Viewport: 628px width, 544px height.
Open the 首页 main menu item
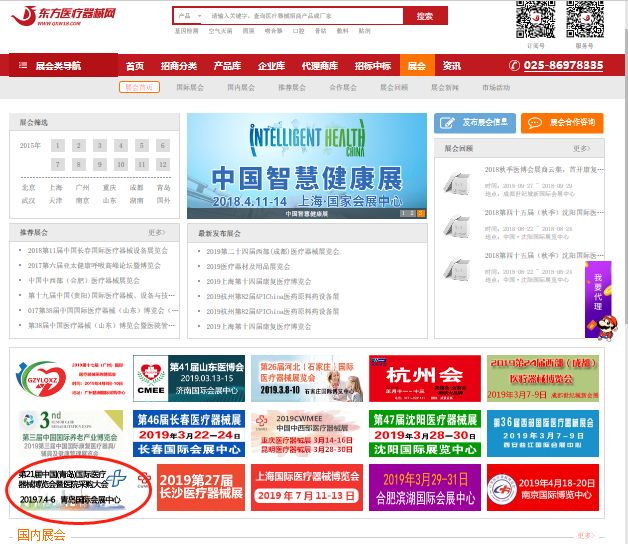click(x=135, y=66)
